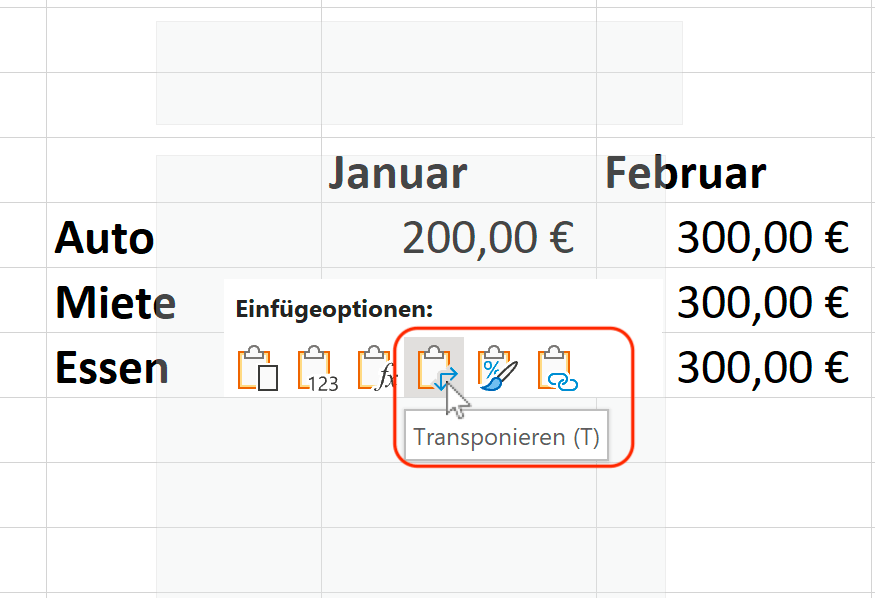This screenshot has height=598, width=875.
Task: Select empty cell directly above Auto label
Action: pyautogui.click(x=184, y=170)
